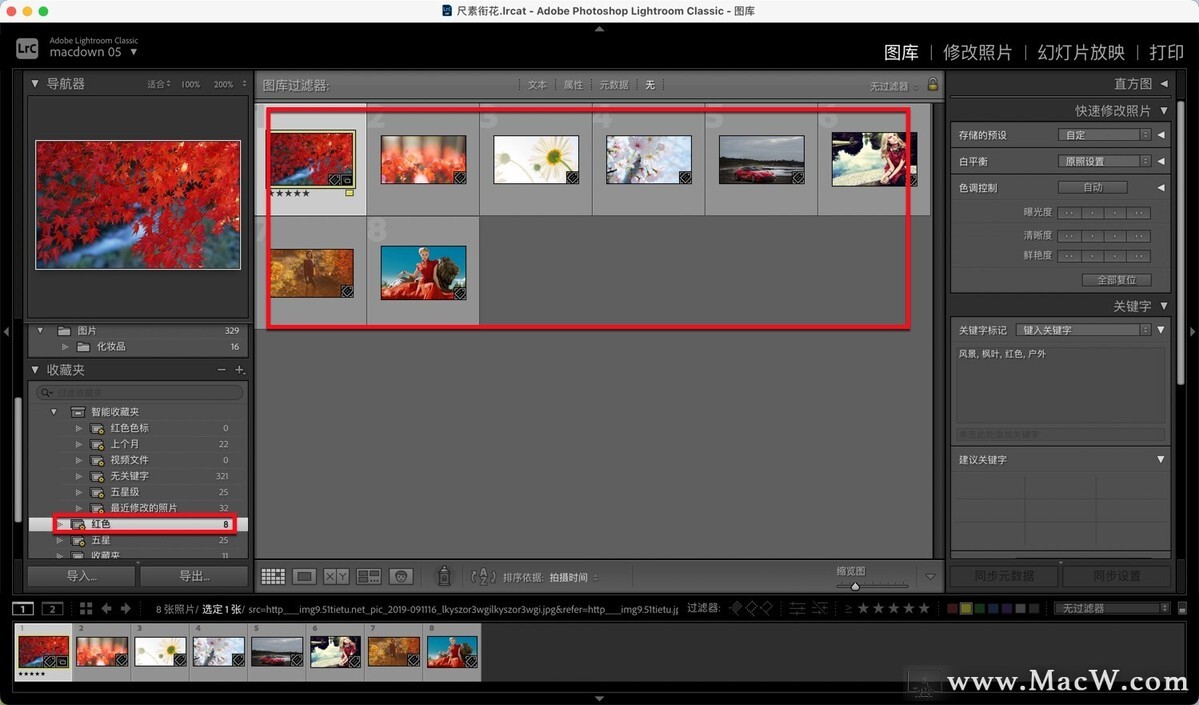Image resolution: width=1199 pixels, height=705 pixels.
Task: Click the 导入 button
Action: (82, 576)
